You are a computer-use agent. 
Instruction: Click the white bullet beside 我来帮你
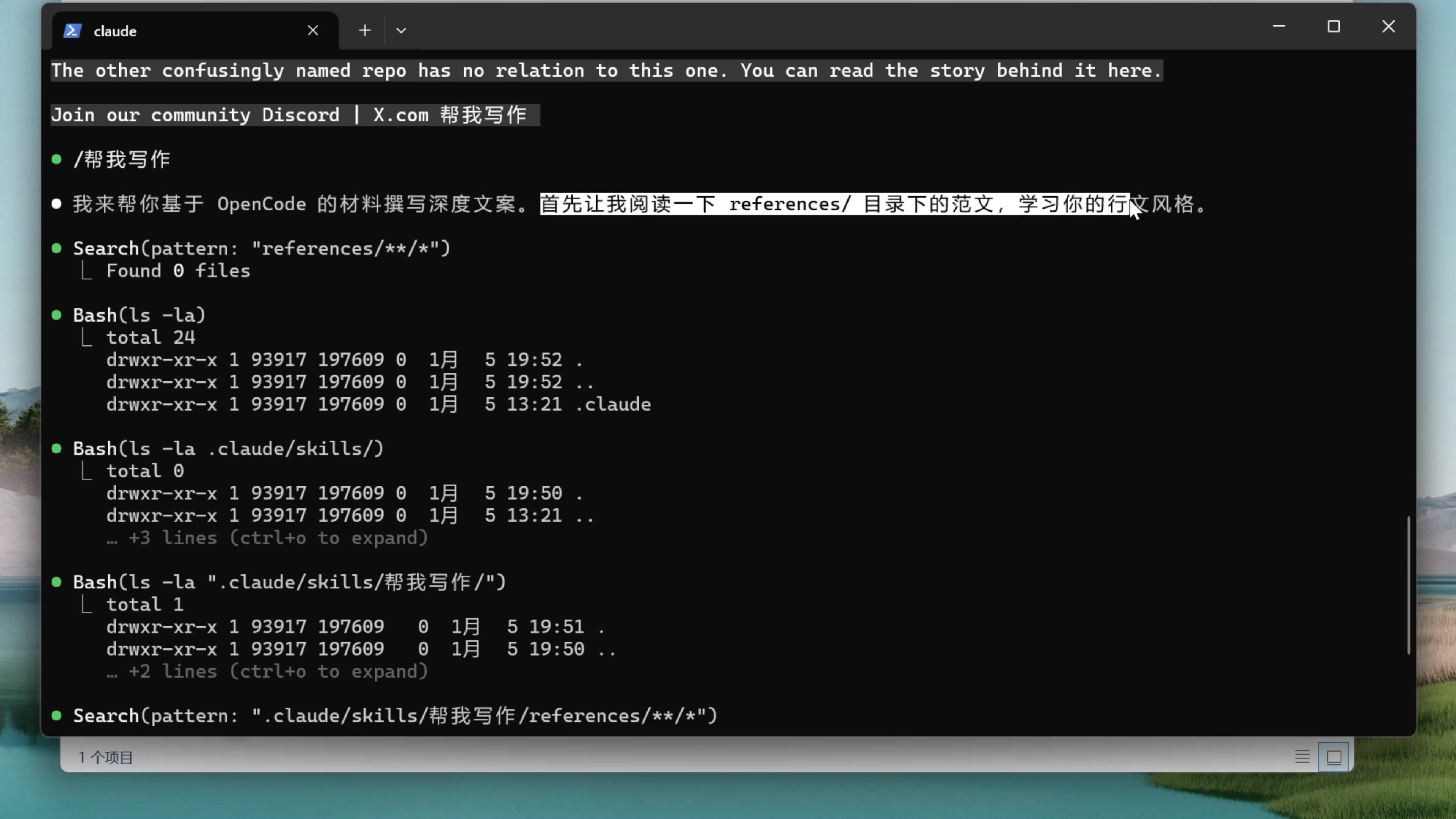click(56, 204)
